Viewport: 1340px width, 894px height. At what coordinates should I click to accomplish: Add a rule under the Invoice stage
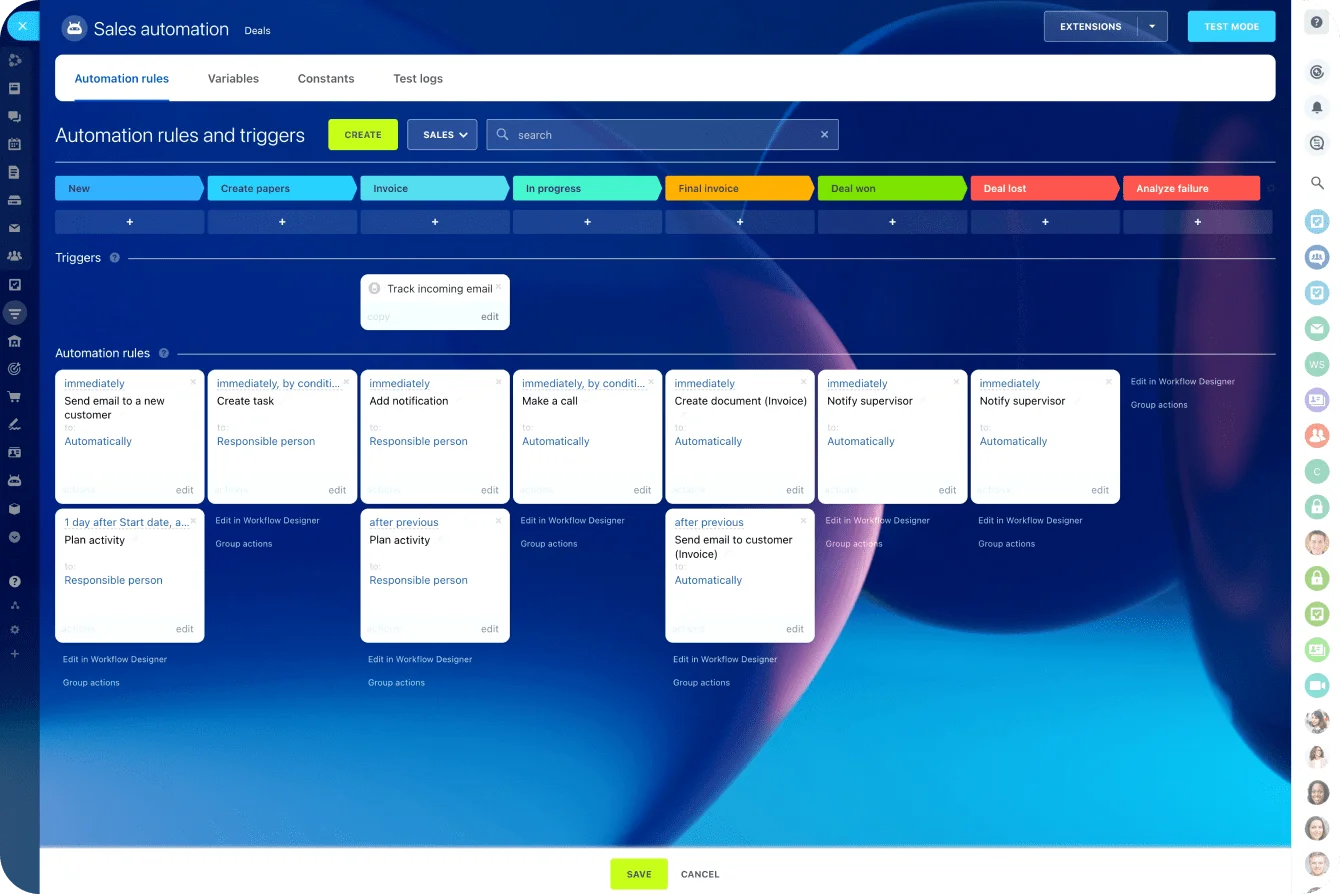pyautogui.click(x=435, y=222)
